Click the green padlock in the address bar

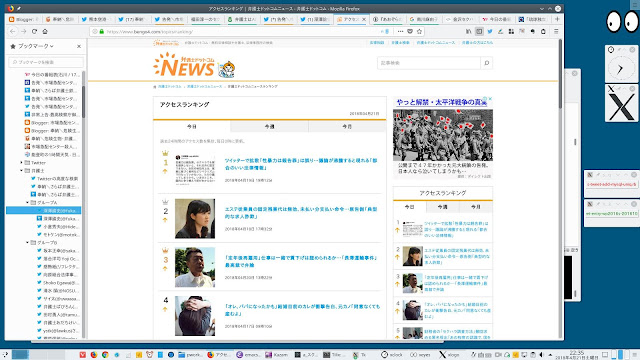pos(102,31)
